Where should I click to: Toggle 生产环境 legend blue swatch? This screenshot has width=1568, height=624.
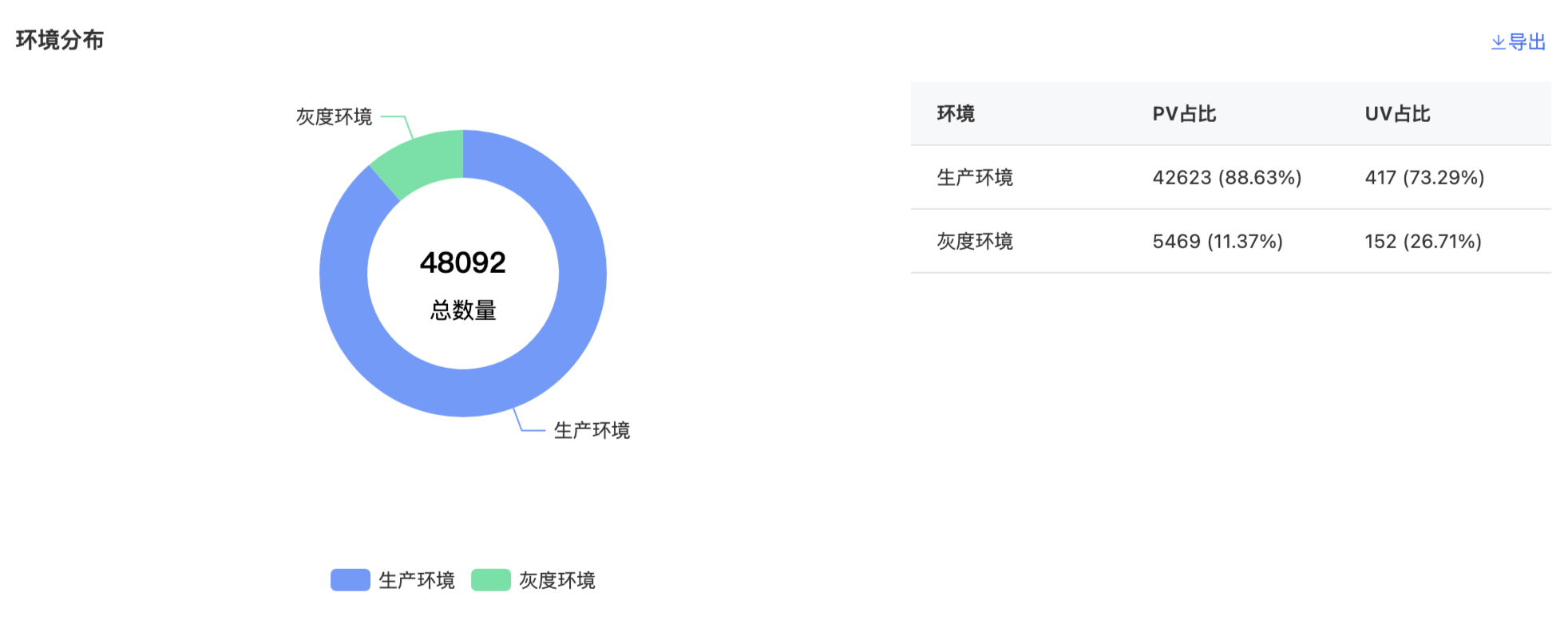tap(350, 580)
